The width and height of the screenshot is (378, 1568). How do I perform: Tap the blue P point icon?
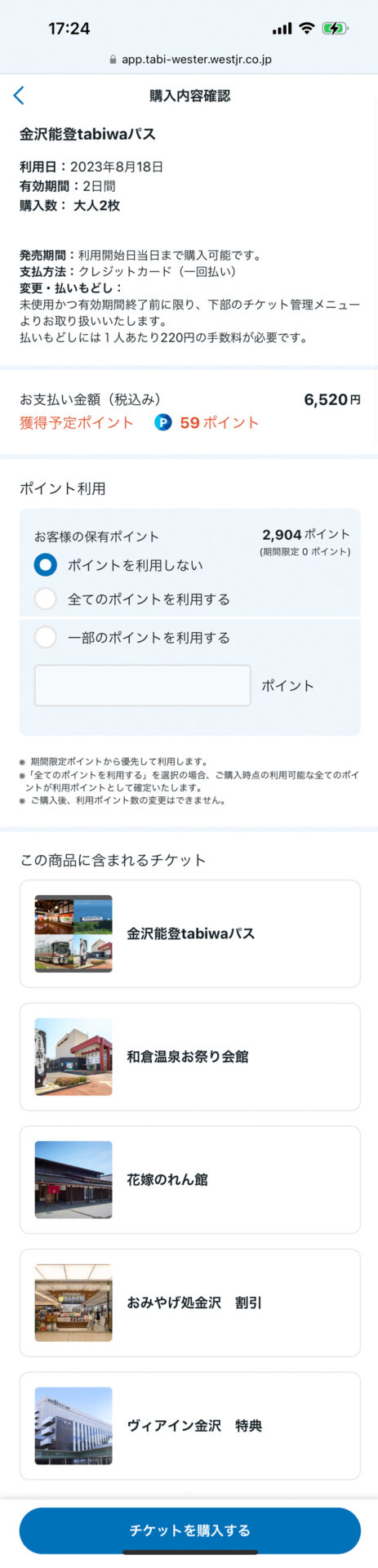point(163,422)
